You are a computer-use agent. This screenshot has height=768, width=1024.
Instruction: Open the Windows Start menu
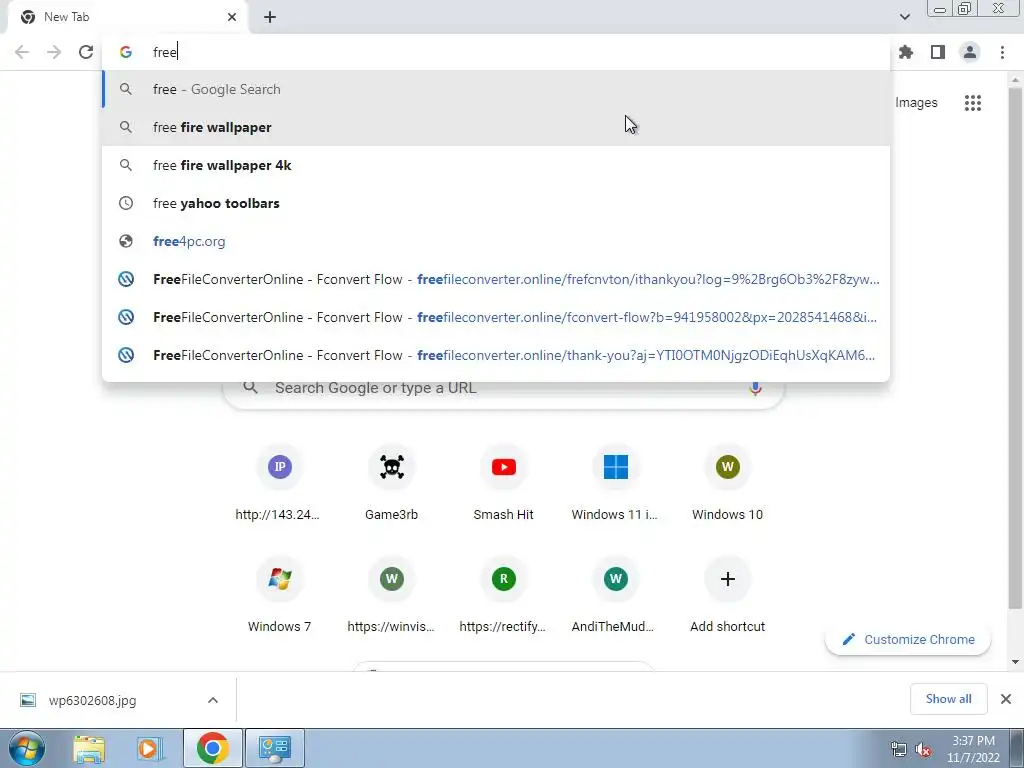coord(27,748)
